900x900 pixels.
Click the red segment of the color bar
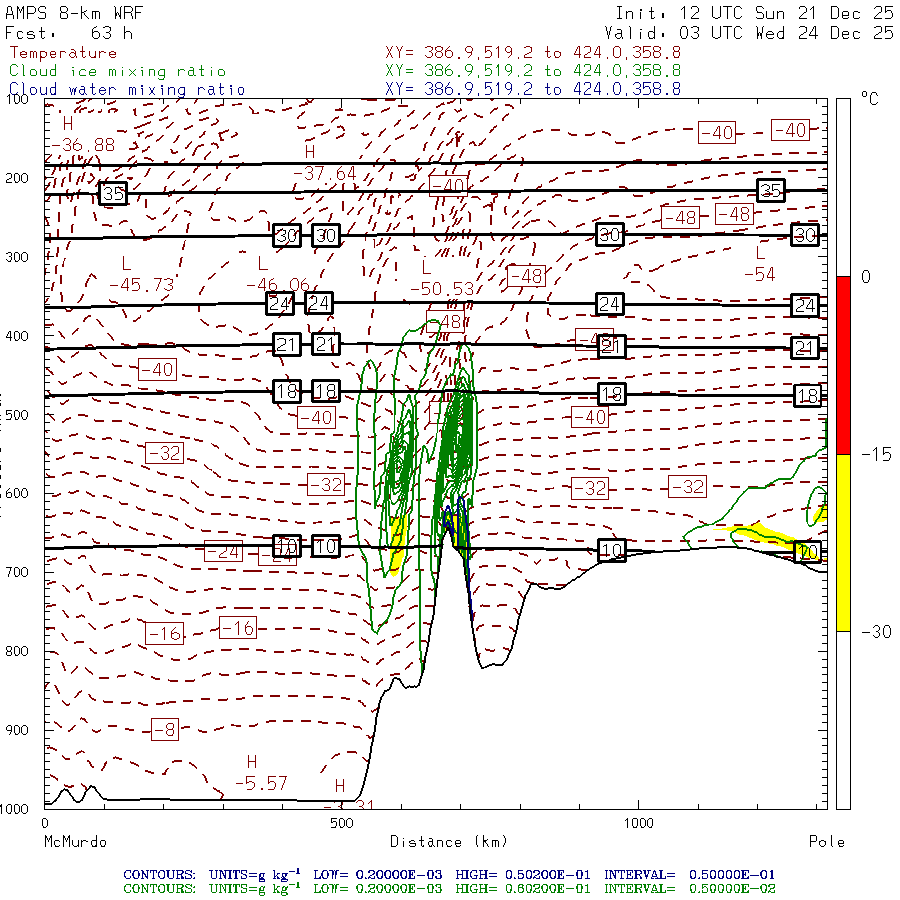click(843, 365)
